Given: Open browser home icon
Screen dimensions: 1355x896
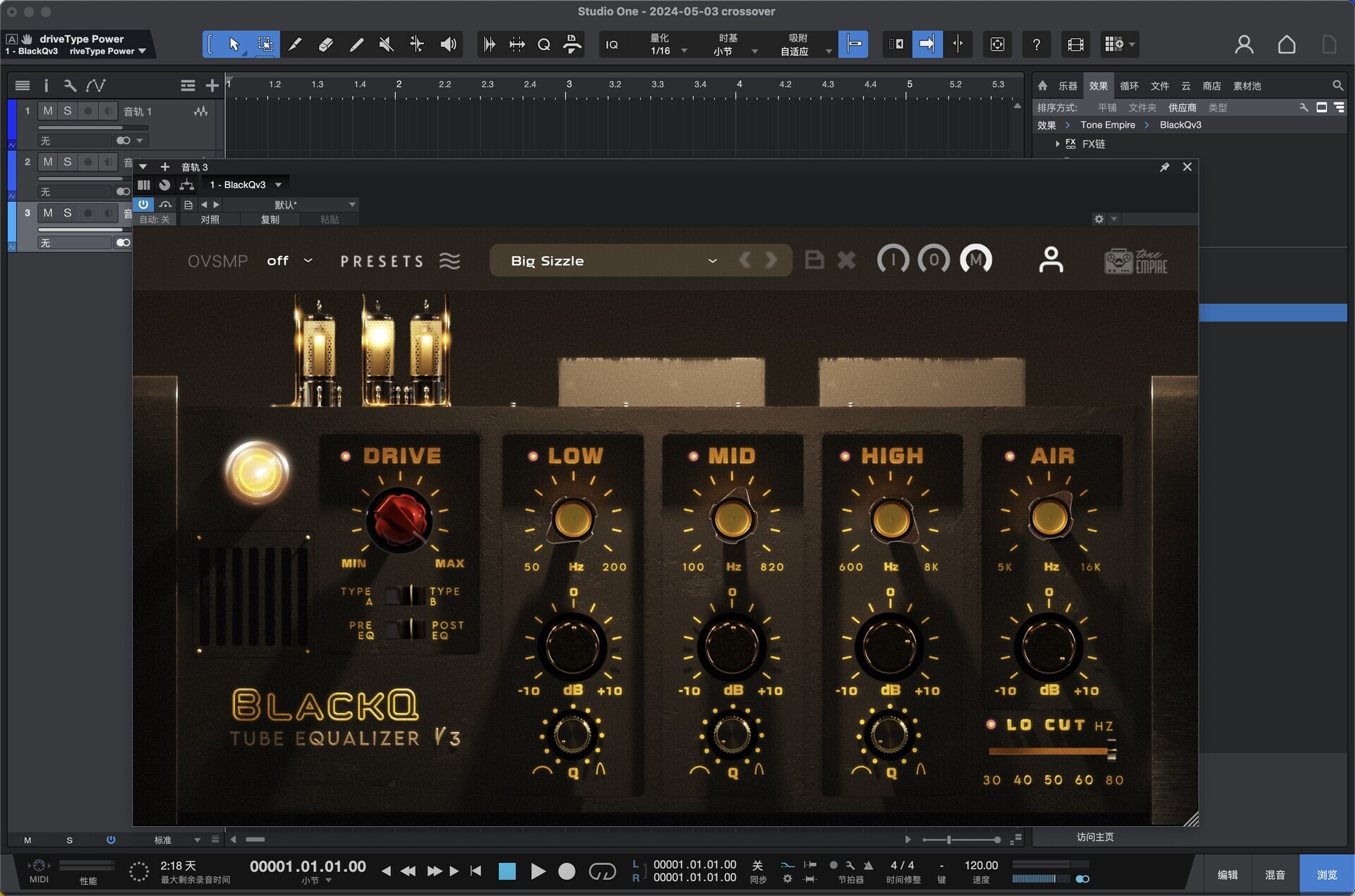Looking at the screenshot, I should tap(1042, 85).
